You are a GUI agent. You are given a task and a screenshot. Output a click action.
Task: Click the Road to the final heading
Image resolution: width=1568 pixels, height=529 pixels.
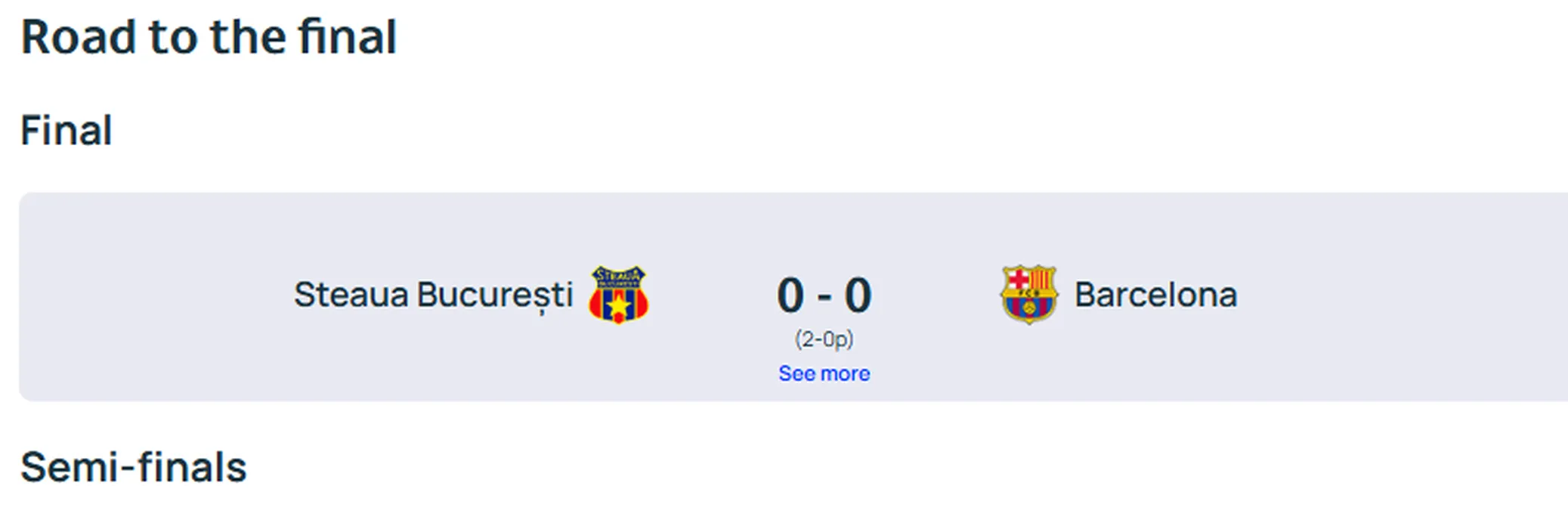click(209, 36)
